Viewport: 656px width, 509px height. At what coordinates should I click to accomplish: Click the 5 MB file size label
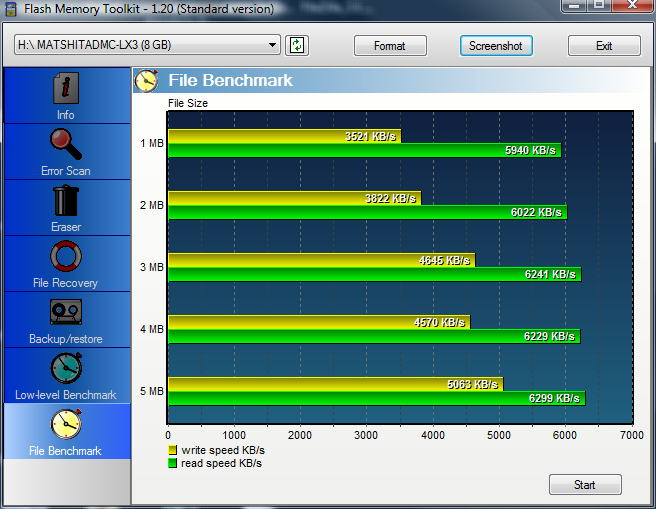tap(151, 391)
